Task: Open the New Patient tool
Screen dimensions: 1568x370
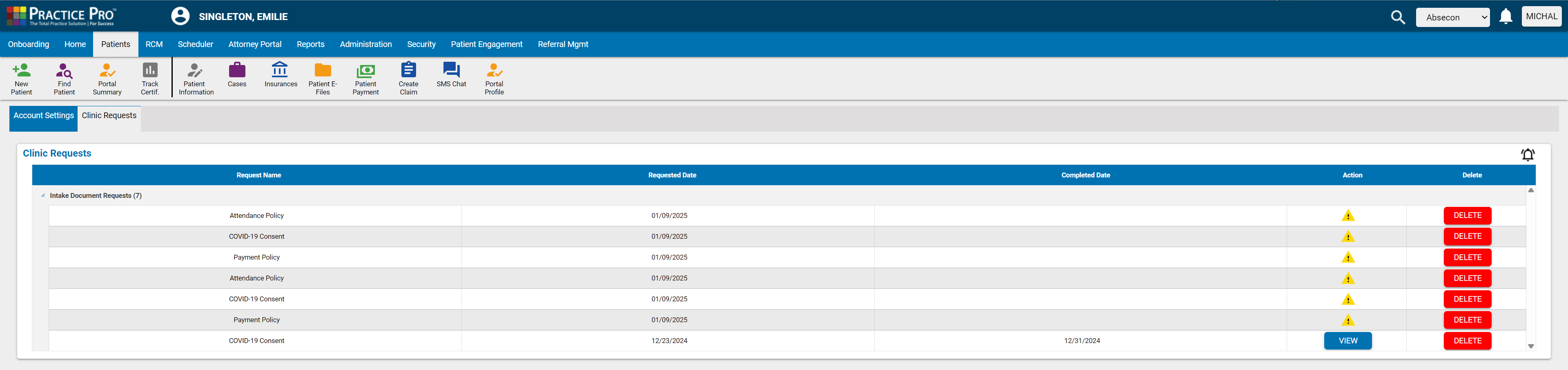Action: point(21,78)
